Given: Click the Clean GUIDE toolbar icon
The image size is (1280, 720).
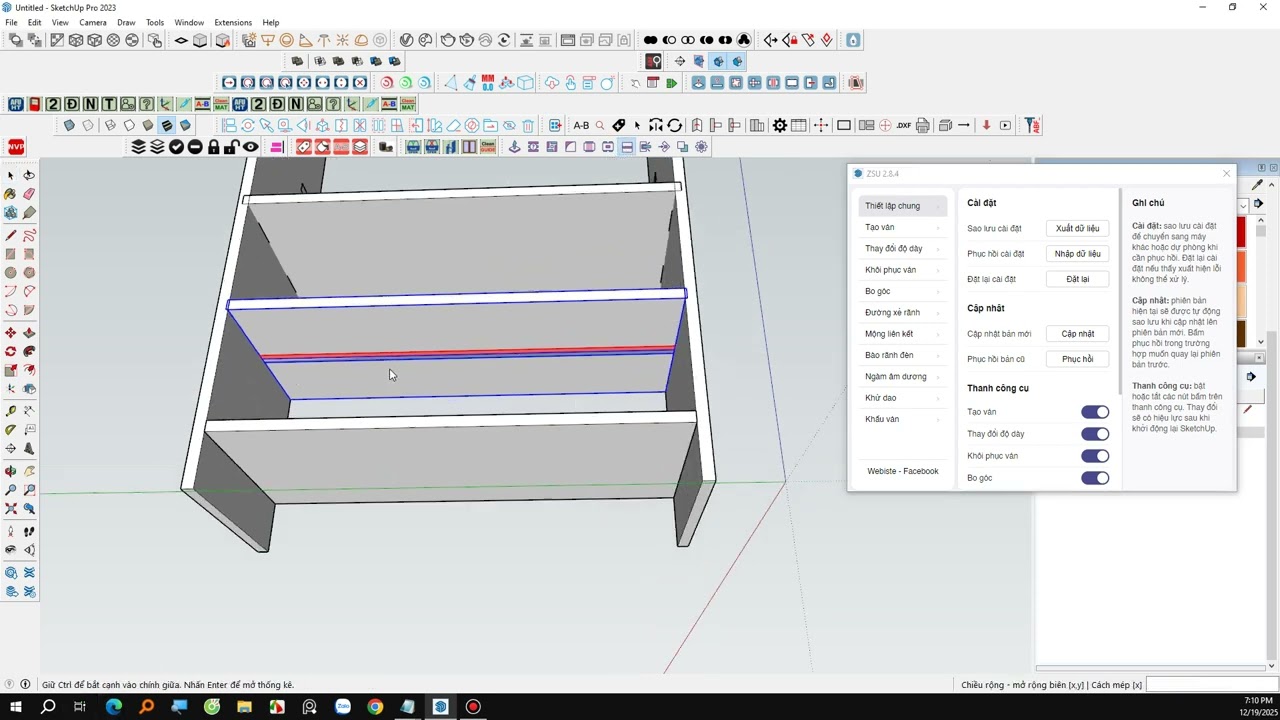Looking at the screenshot, I should coord(488,147).
